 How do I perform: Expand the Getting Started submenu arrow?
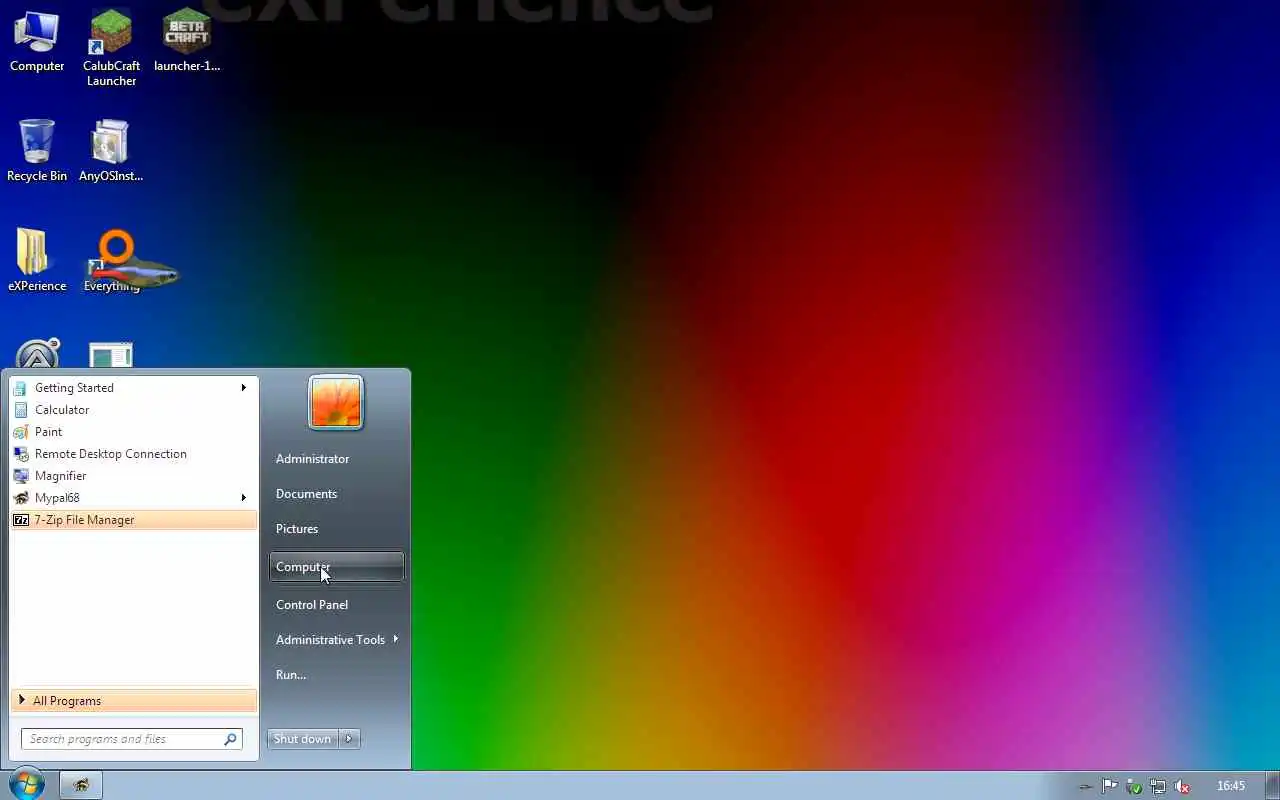[243, 388]
